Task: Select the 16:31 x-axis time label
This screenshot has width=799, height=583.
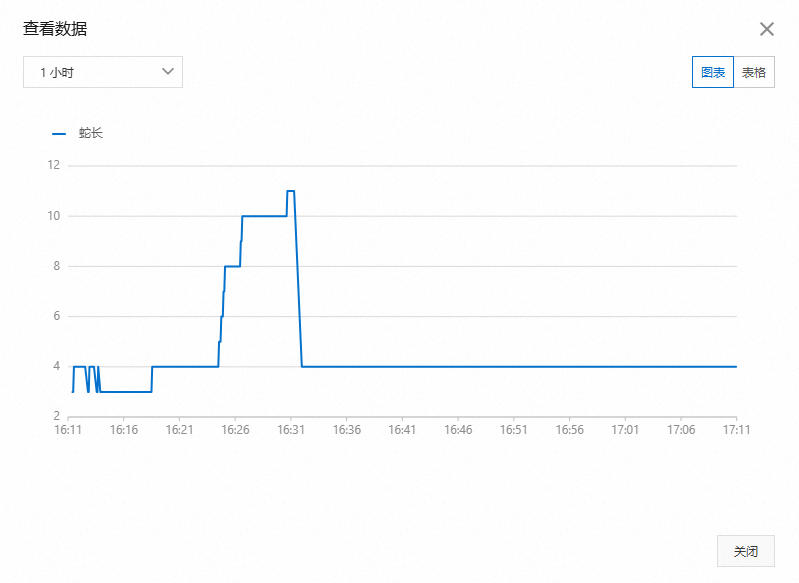Action: [x=291, y=430]
